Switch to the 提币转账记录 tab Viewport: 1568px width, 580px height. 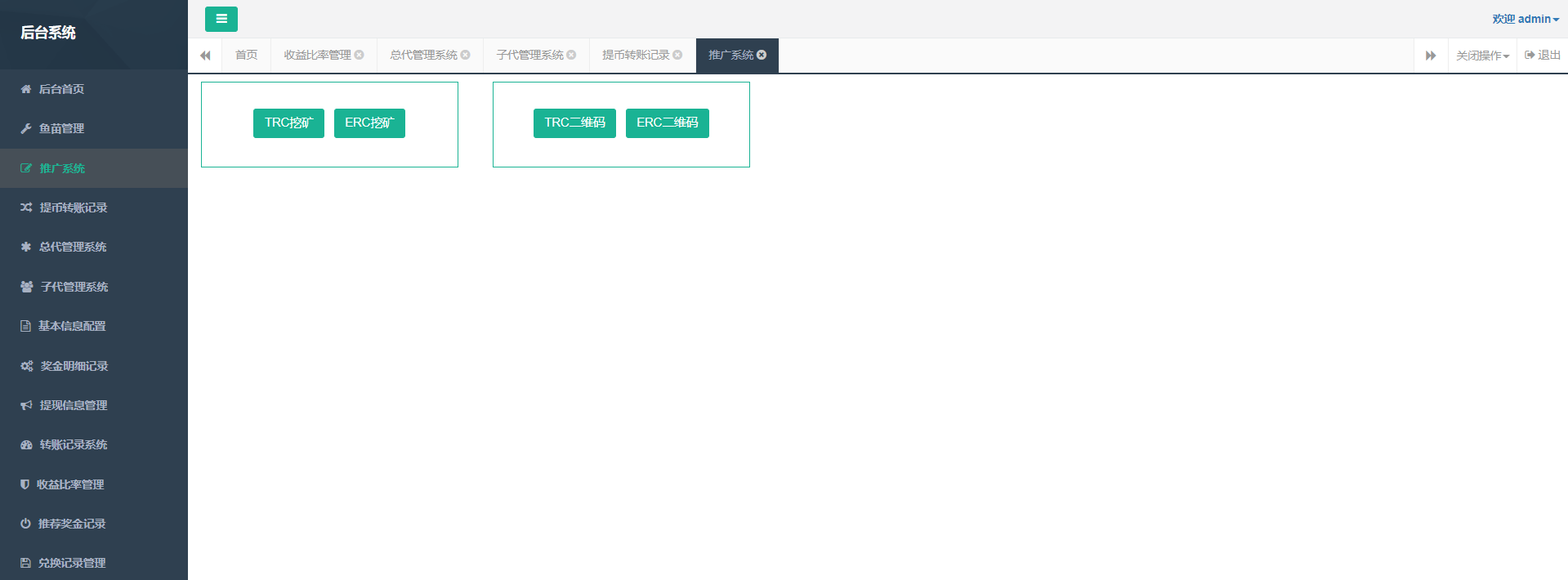click(x=636, y=55)
